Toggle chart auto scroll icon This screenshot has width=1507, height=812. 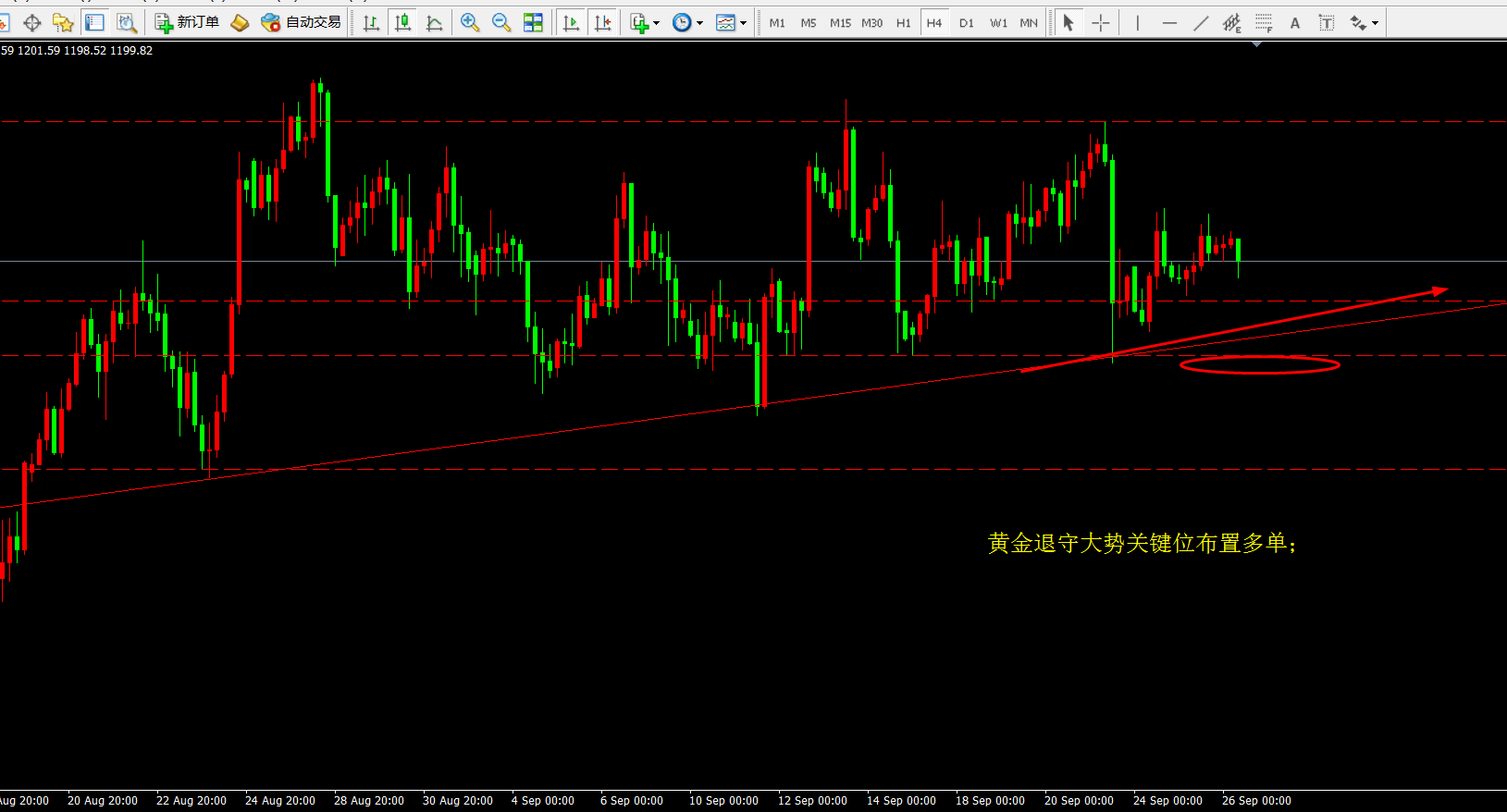point(571,22)
